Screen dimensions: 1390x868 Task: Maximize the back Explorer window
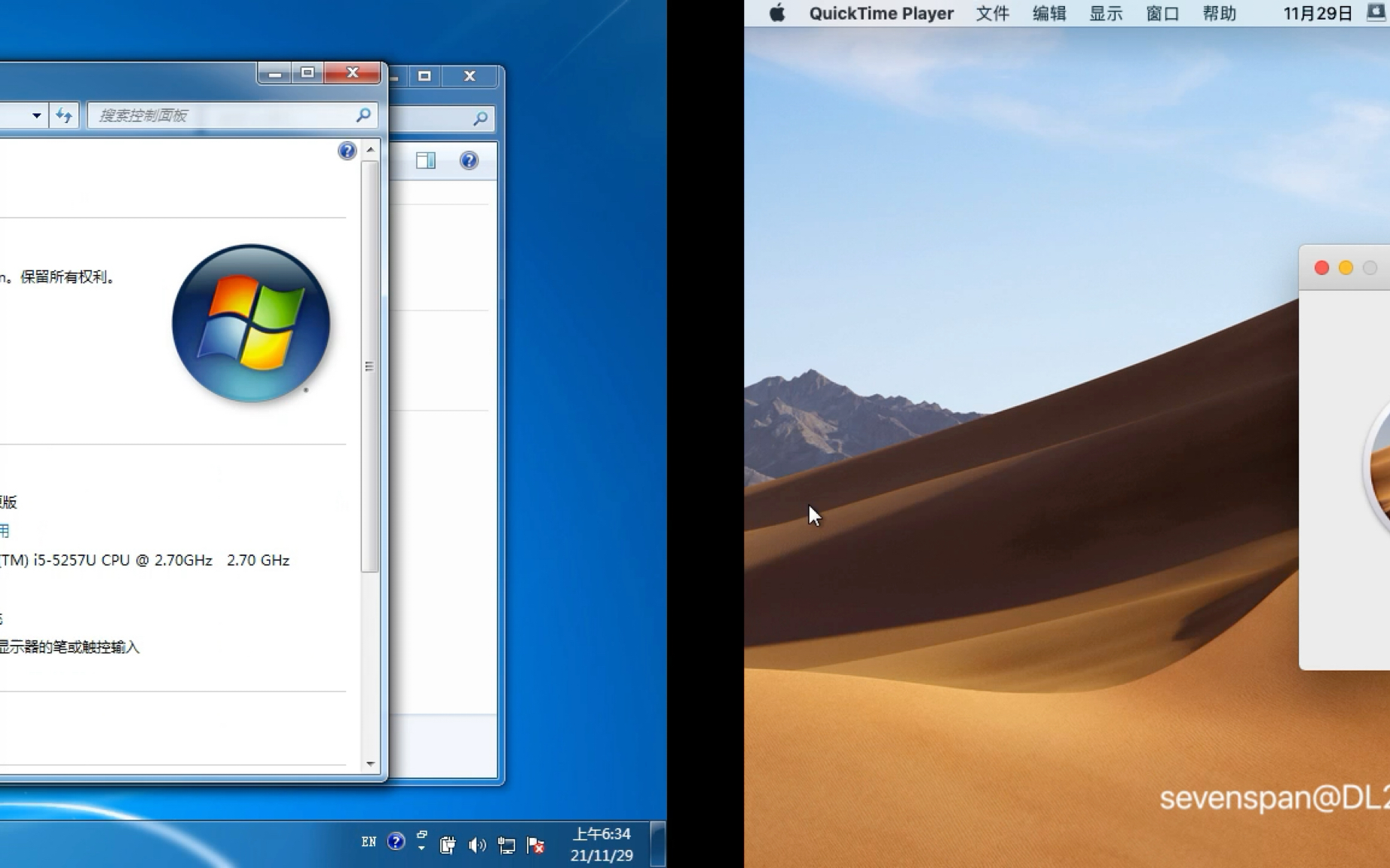424,76
